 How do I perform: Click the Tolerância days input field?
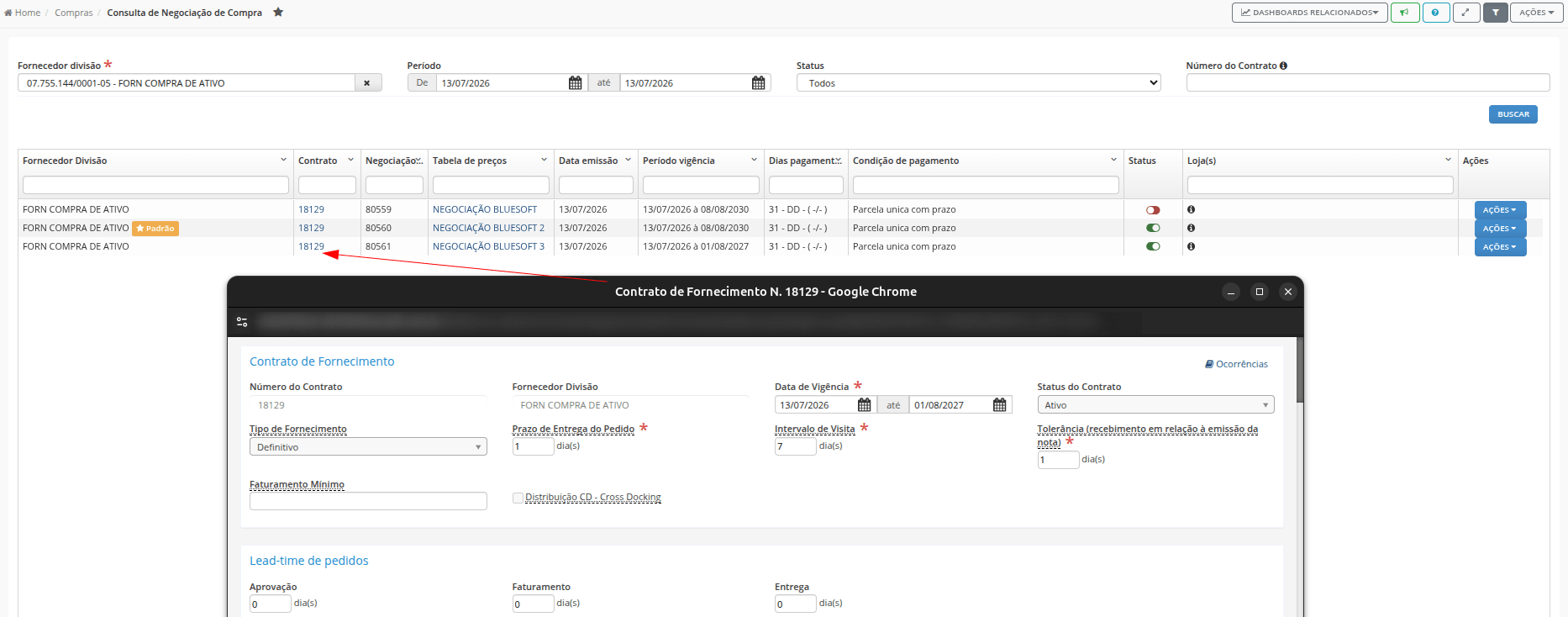(1058, 460)
